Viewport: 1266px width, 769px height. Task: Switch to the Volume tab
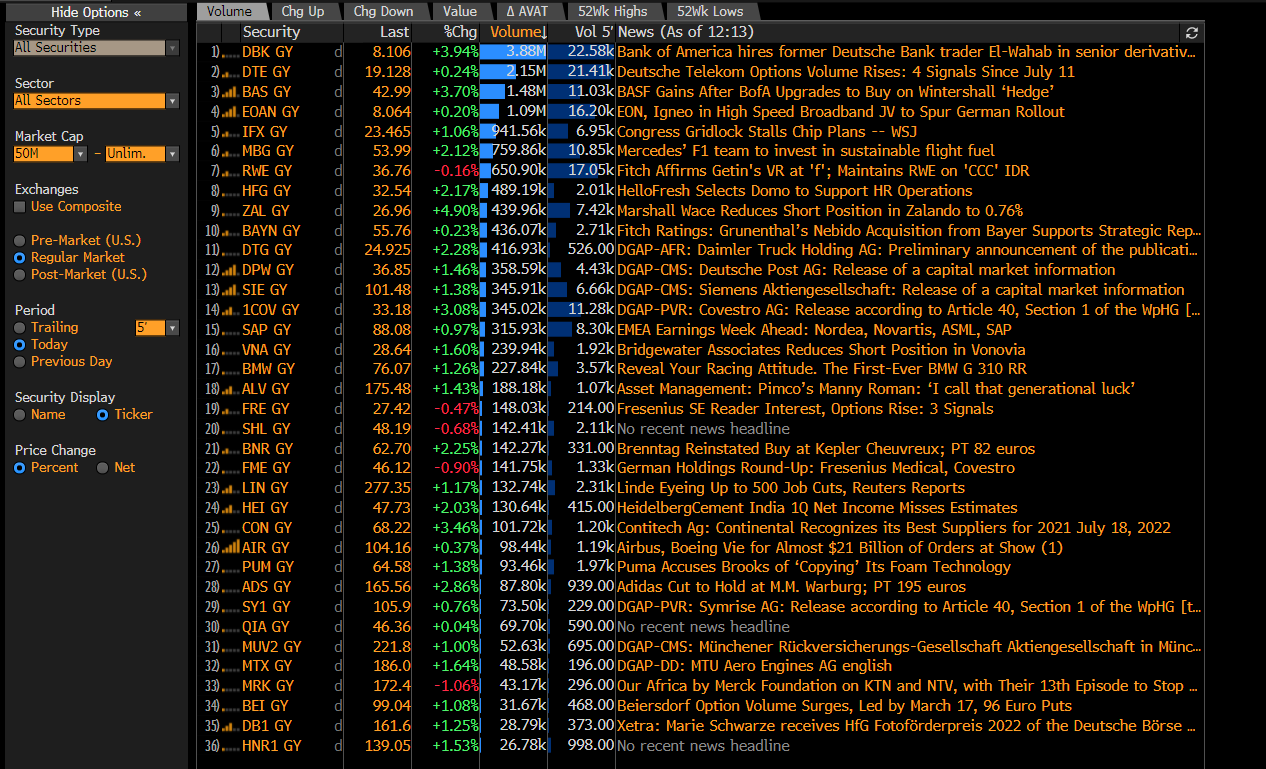pyautogui.click(x=231, y=12)
